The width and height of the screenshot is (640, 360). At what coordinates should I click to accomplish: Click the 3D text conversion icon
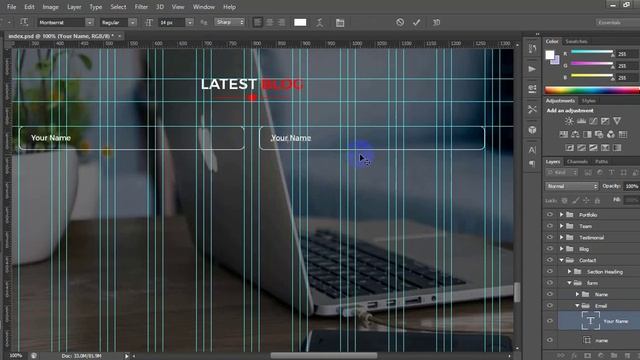pos(436,22)
